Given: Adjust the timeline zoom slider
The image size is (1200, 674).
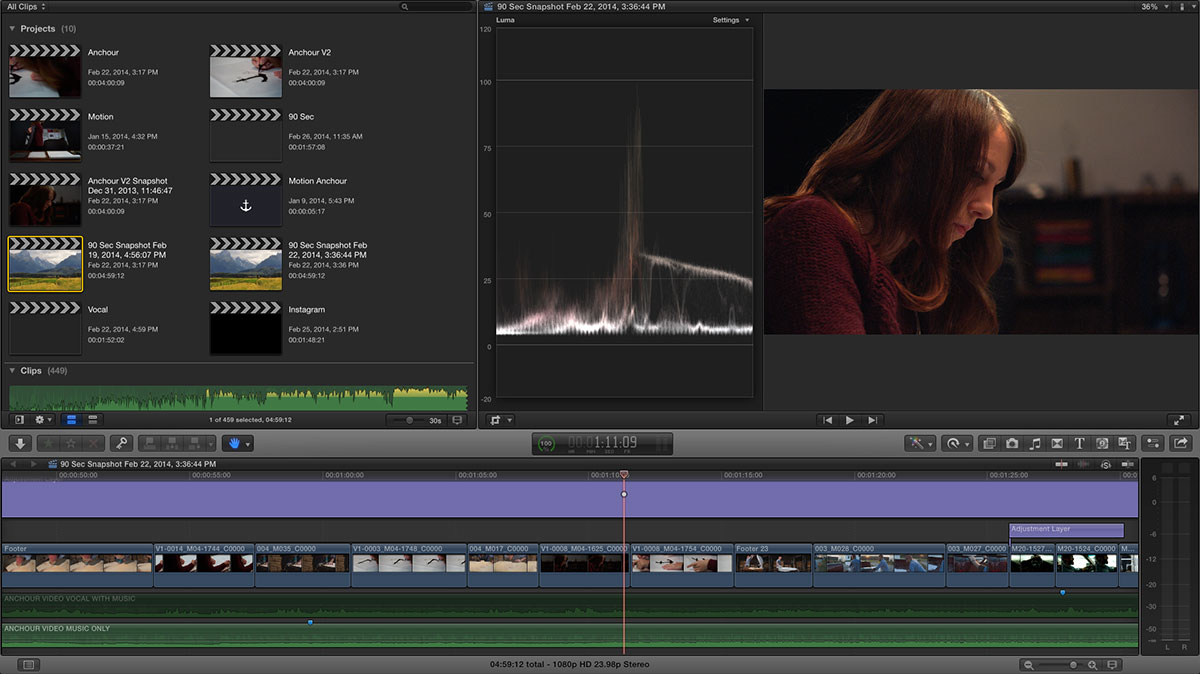Looking at the screenshot, I should (1074, 664).
